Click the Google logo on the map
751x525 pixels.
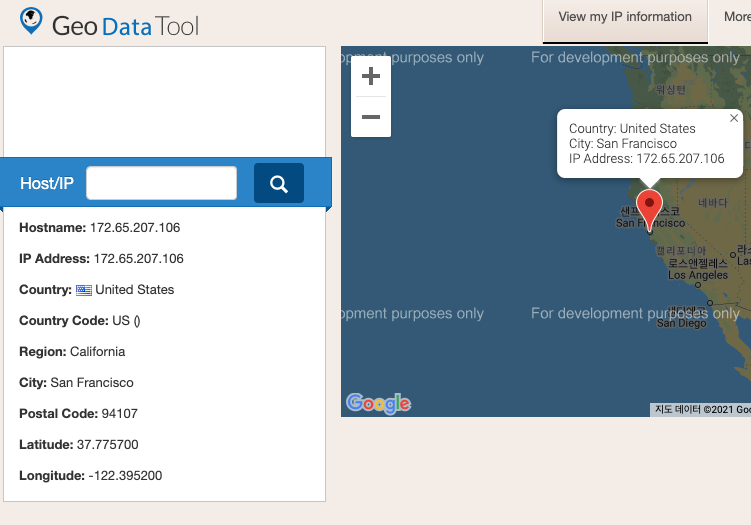click(x=378, y=403)
